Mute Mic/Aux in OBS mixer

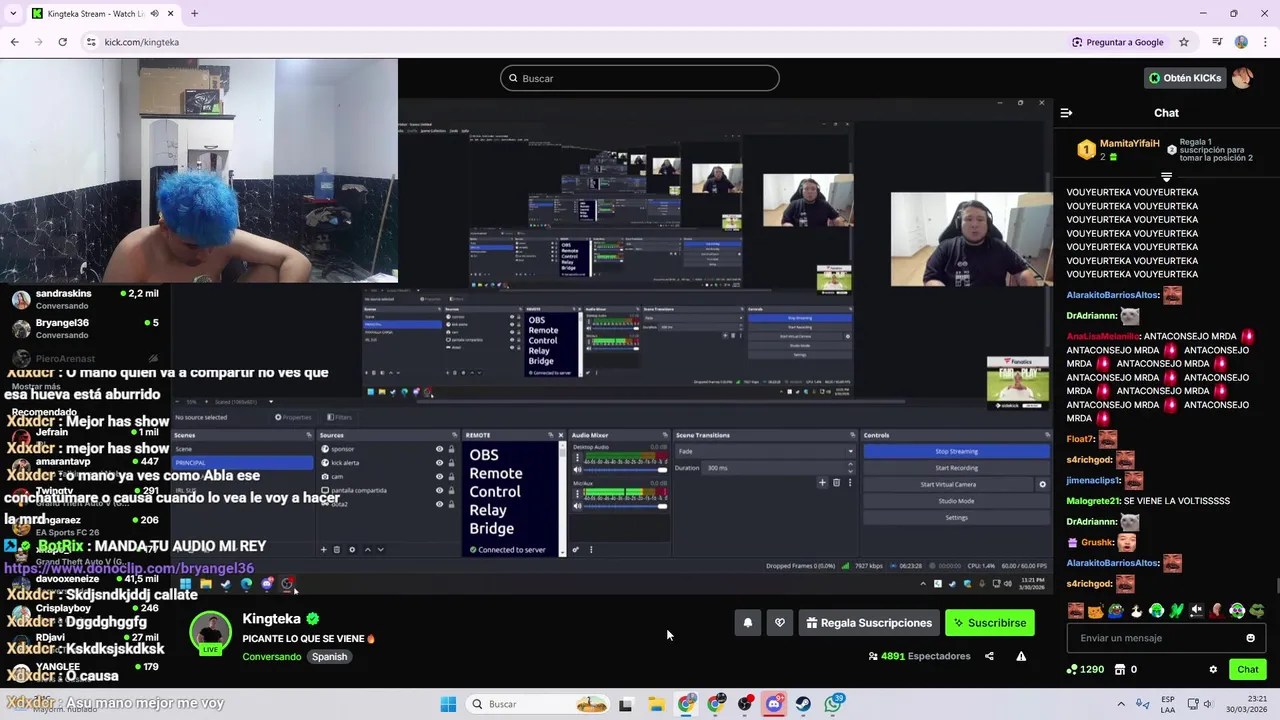coord(577,506)
